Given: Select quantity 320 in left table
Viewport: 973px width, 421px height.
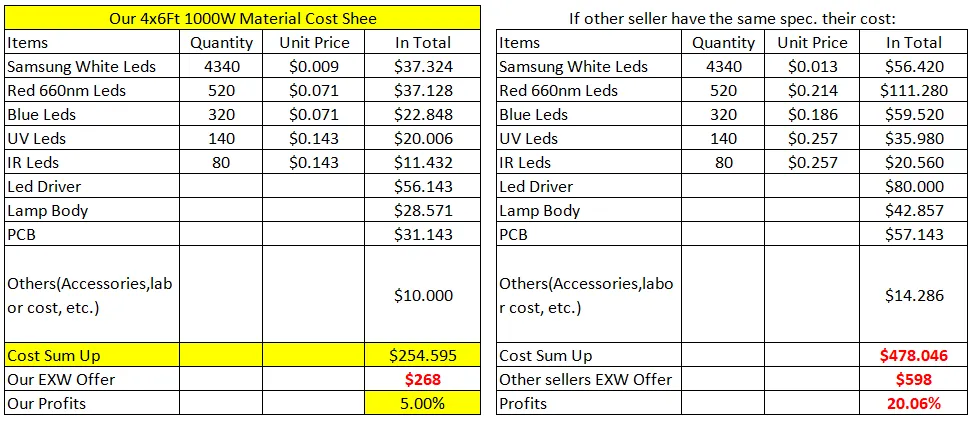Looking at the screenshot, I should point(221,115).
